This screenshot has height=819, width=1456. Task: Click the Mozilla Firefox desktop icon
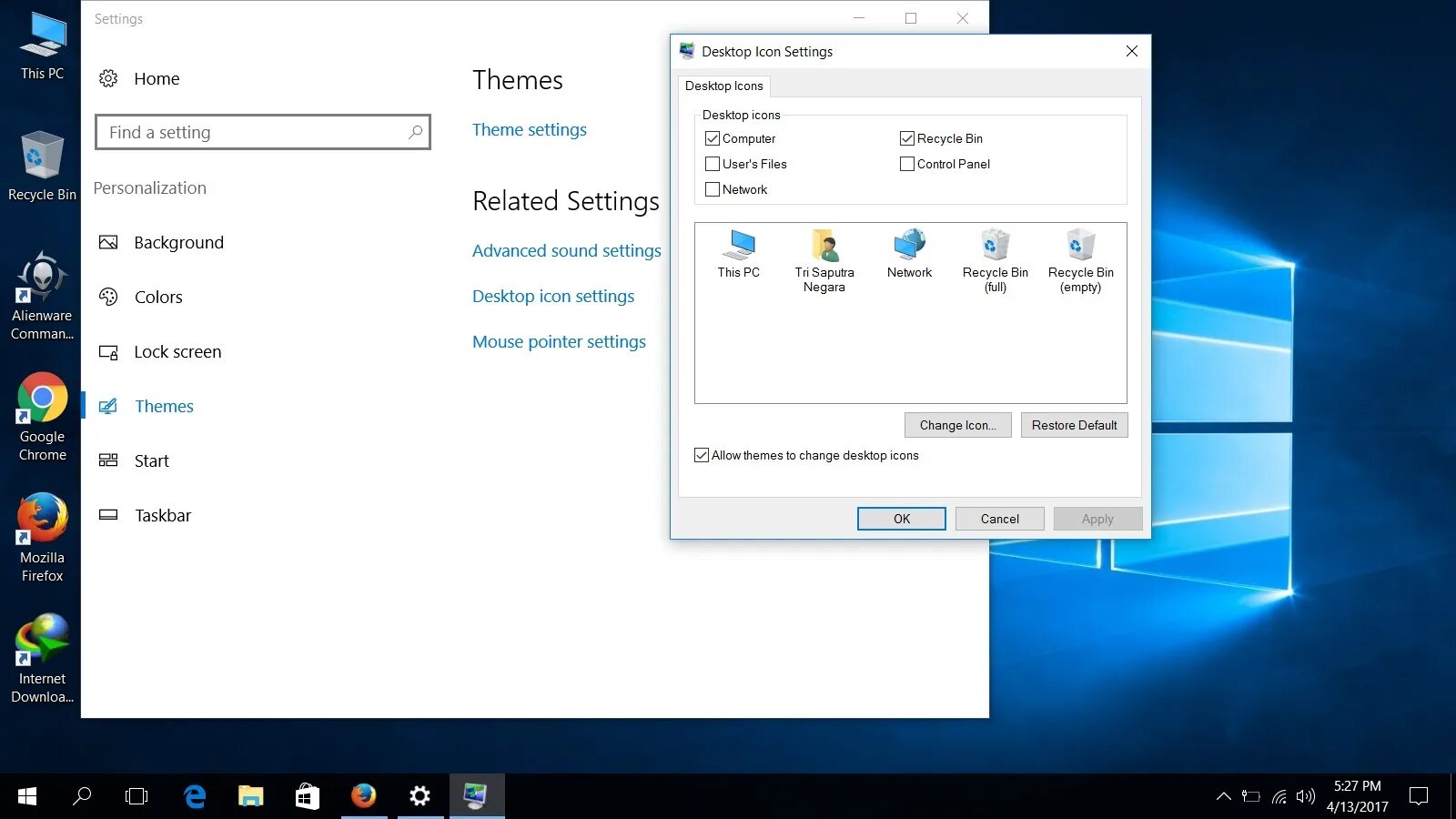42,538
